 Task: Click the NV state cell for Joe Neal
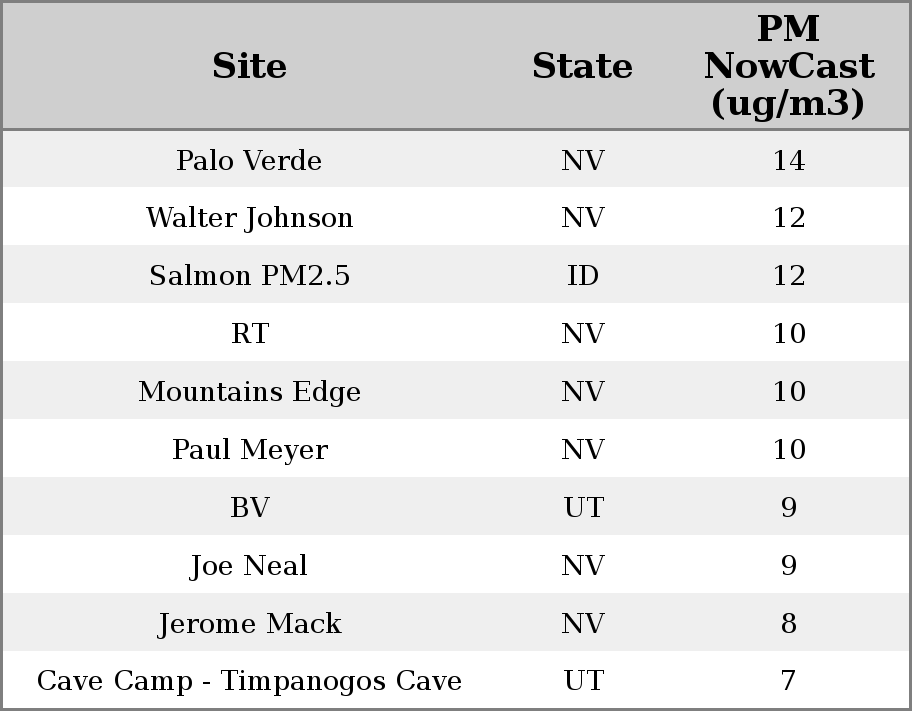click(582, 566)
